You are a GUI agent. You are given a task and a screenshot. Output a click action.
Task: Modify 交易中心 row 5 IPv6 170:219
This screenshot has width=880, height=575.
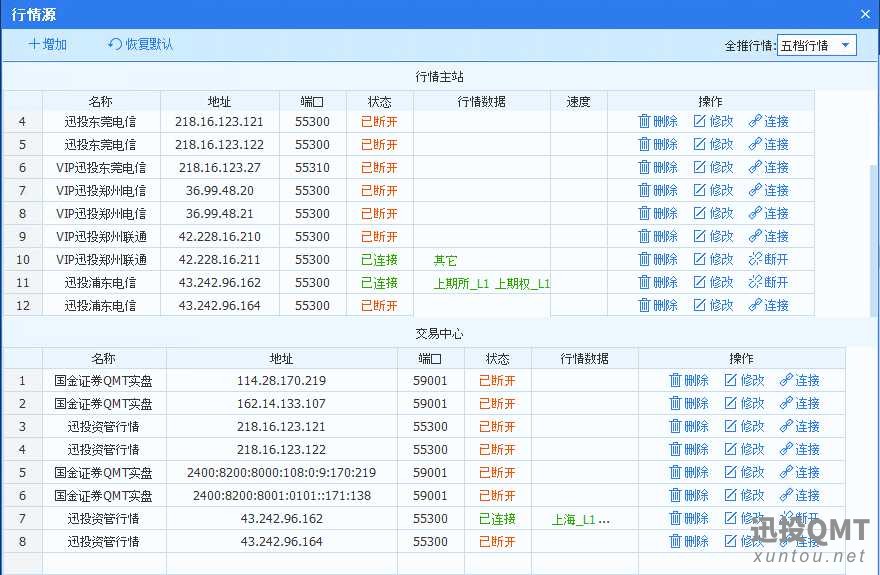pyautogui.click(x=744, y=472)
